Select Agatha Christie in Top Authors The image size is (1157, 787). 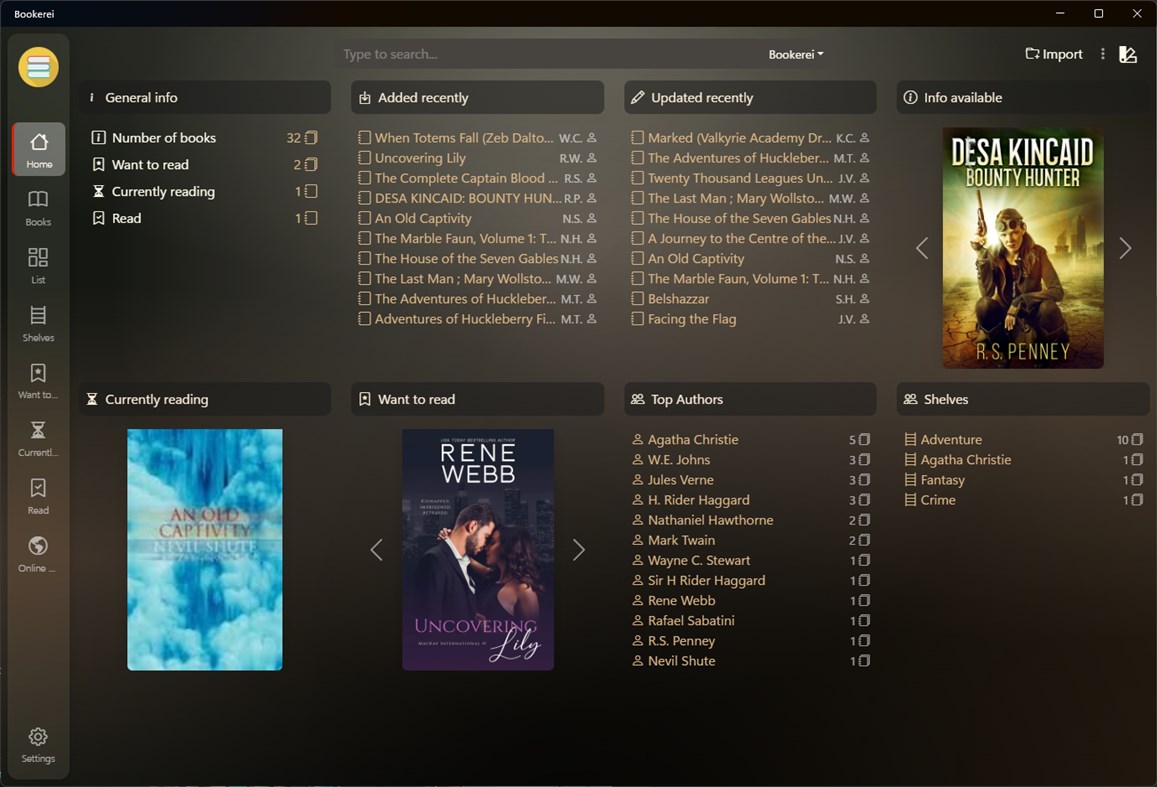coord(692,439)
